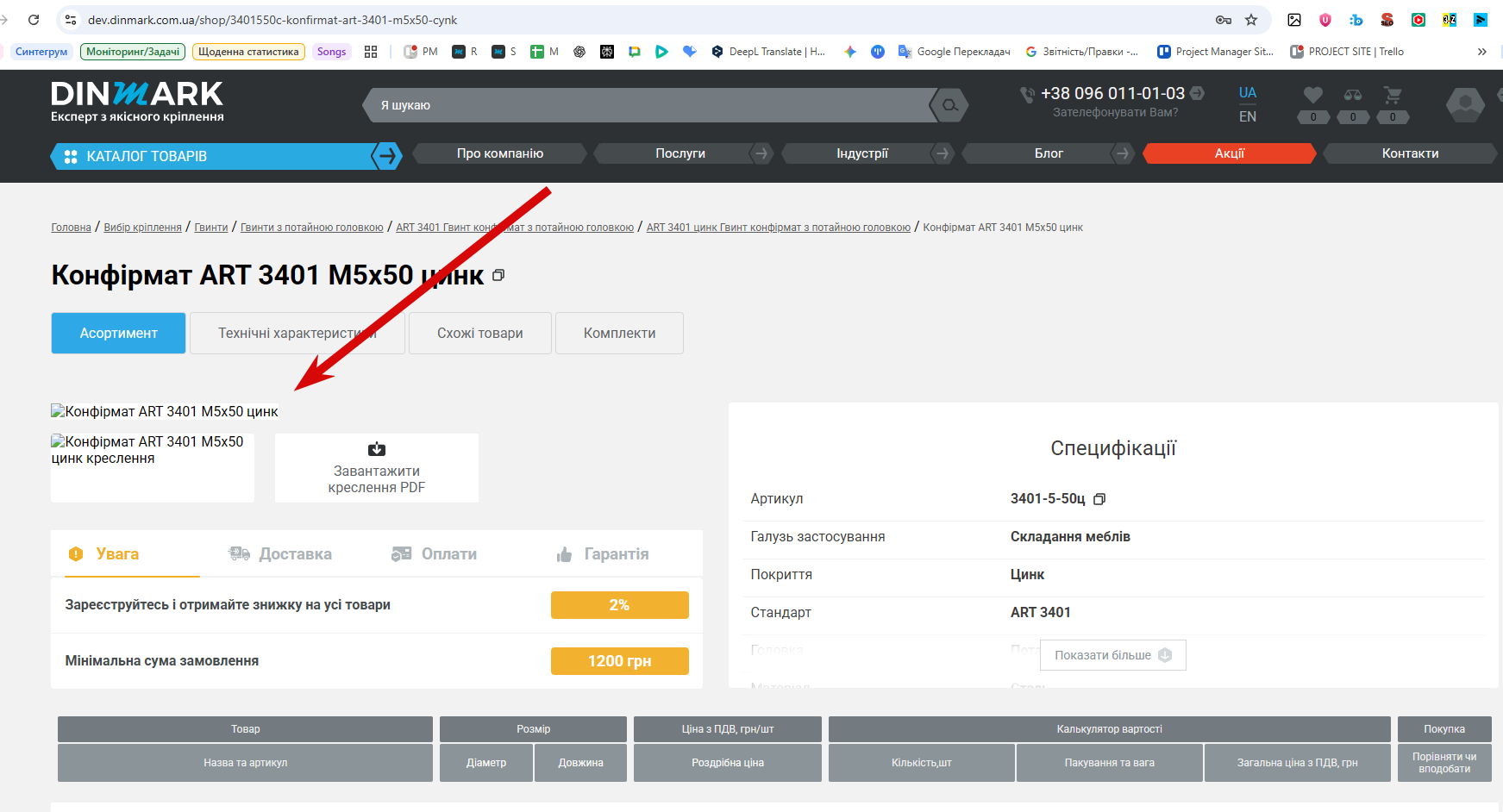The image size is (1503, 812).
Task: Click the Моніторинг/Задачі bookmark
Action: click(133, 52)
